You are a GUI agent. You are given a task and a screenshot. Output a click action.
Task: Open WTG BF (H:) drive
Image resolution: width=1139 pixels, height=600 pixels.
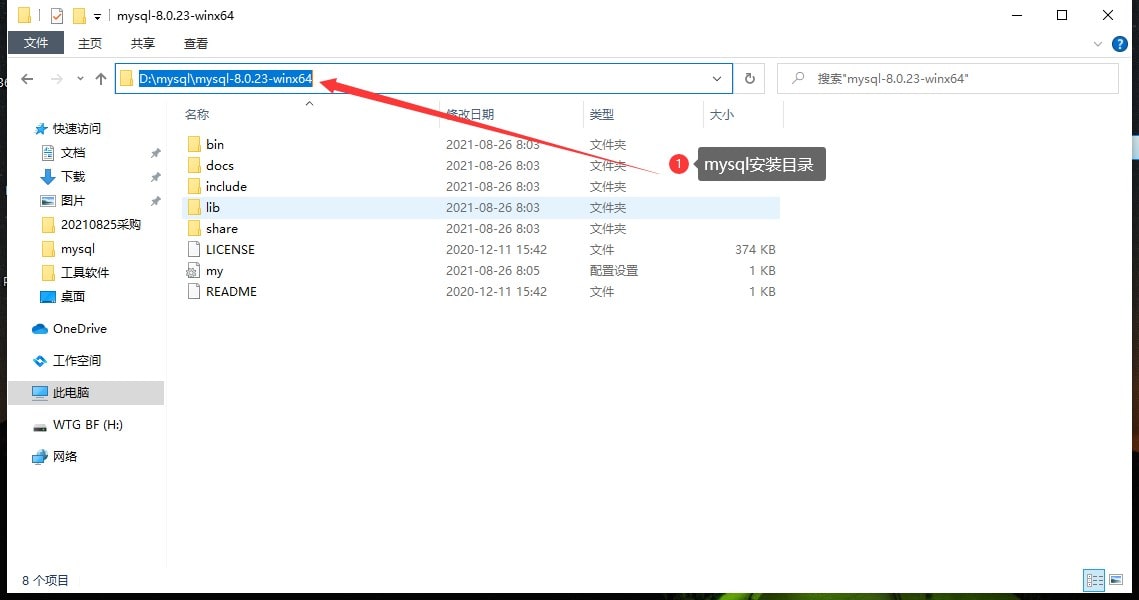[87, 424]
